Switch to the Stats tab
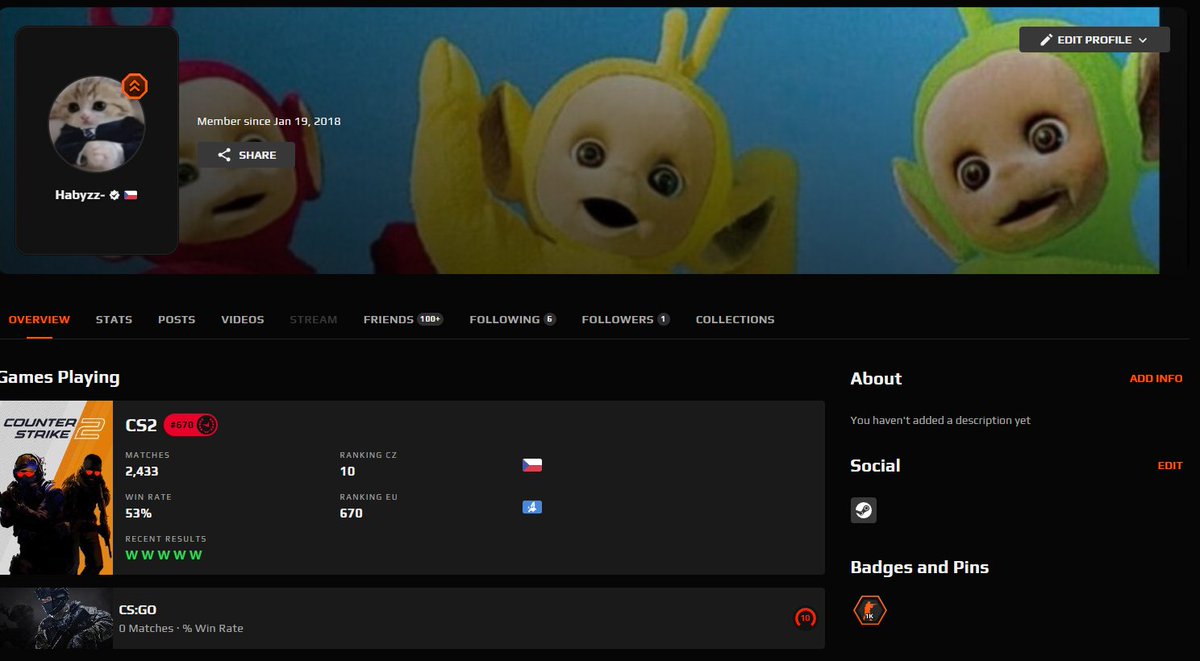The width and height of the screenshot is (1200, 661). coord(114,320)
